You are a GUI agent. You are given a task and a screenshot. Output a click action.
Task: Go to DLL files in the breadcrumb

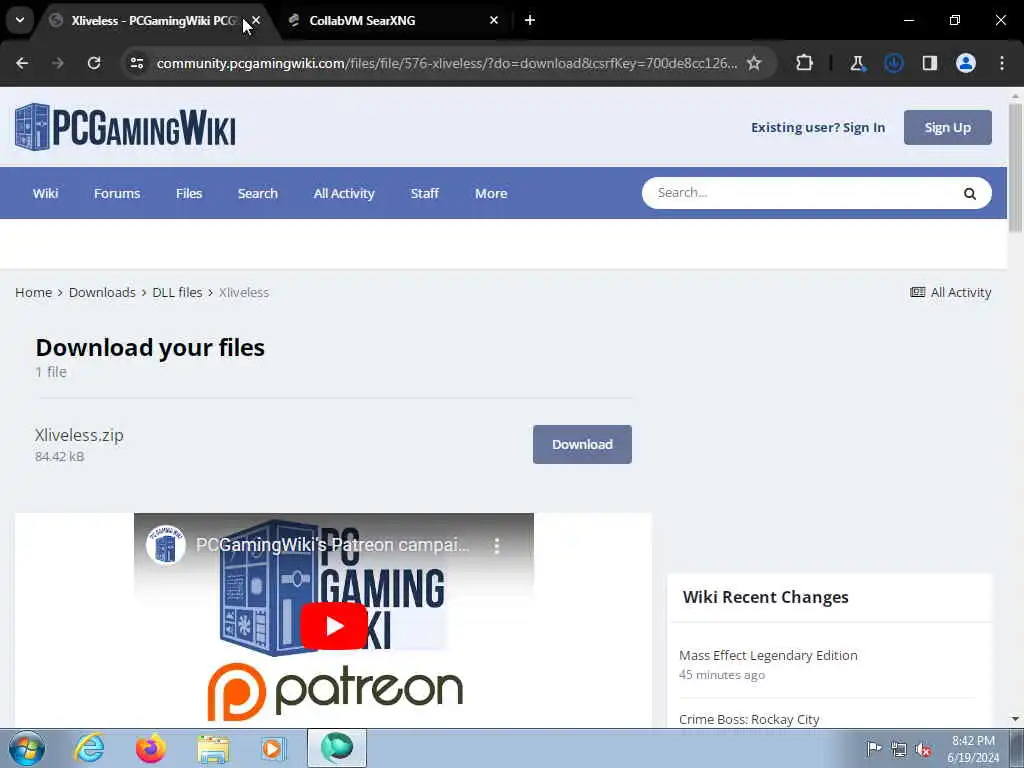click(177, 293)
